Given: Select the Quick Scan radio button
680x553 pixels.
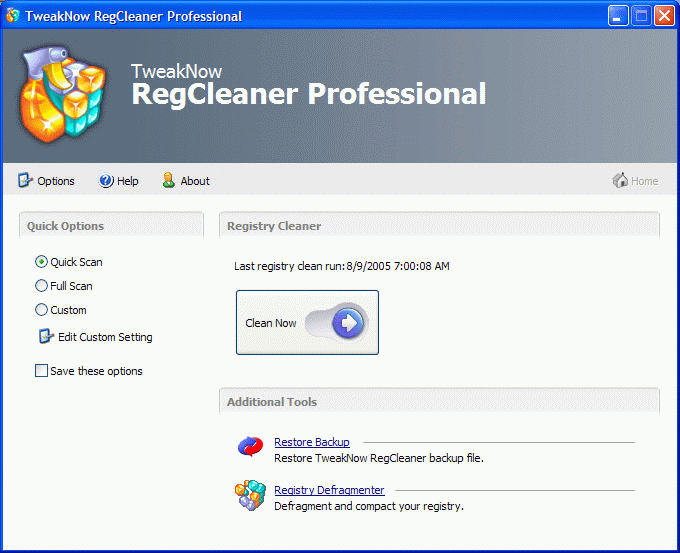Looking at the screenshot, I should 41,262.
